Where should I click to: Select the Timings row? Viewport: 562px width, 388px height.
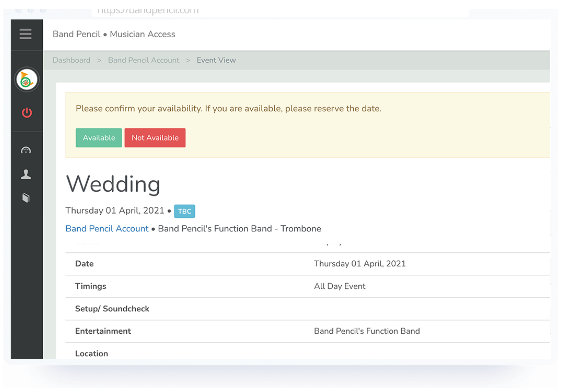[x=308, y=286]
